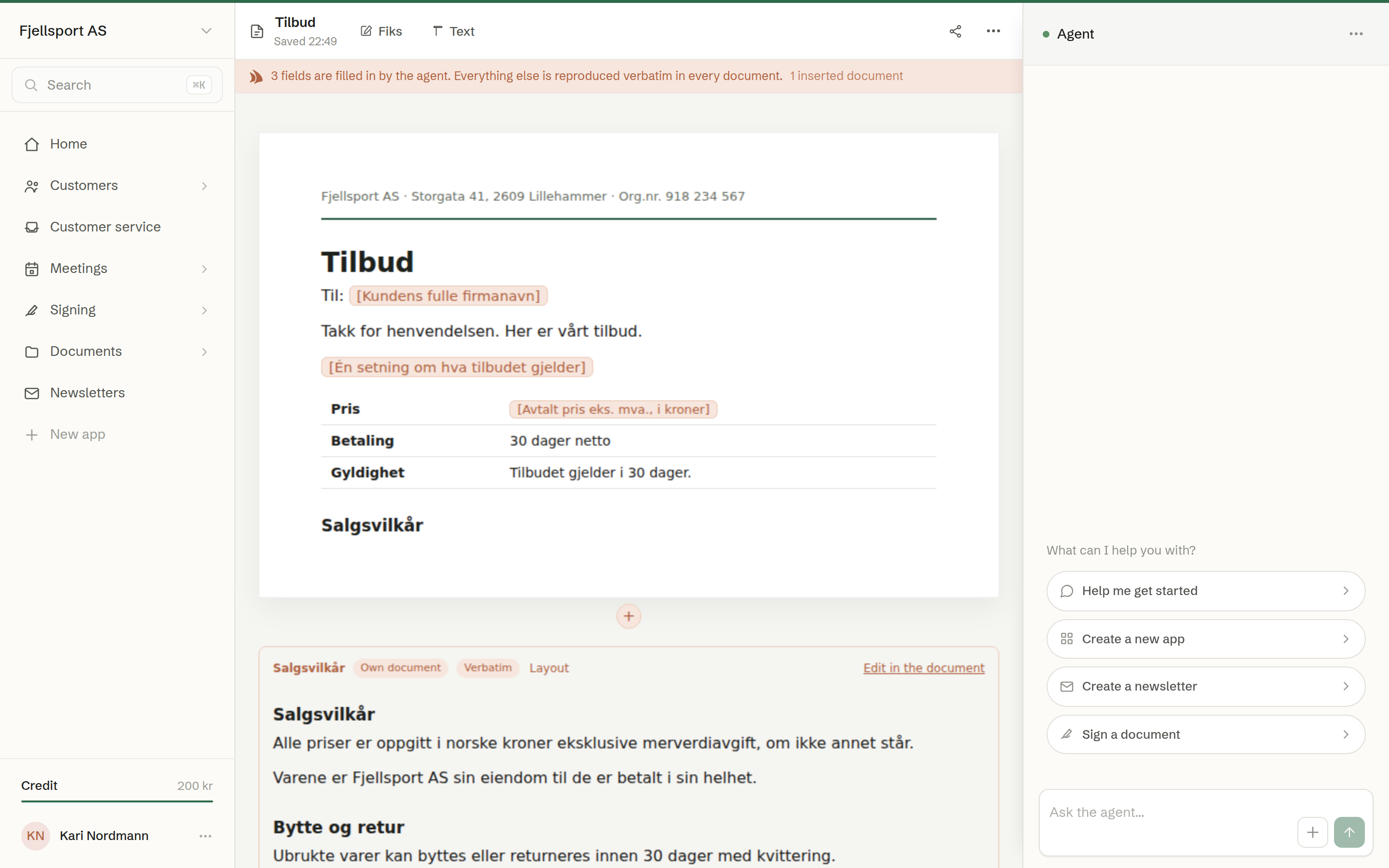Select the Fiks tool in toolbar

(381, 31)
